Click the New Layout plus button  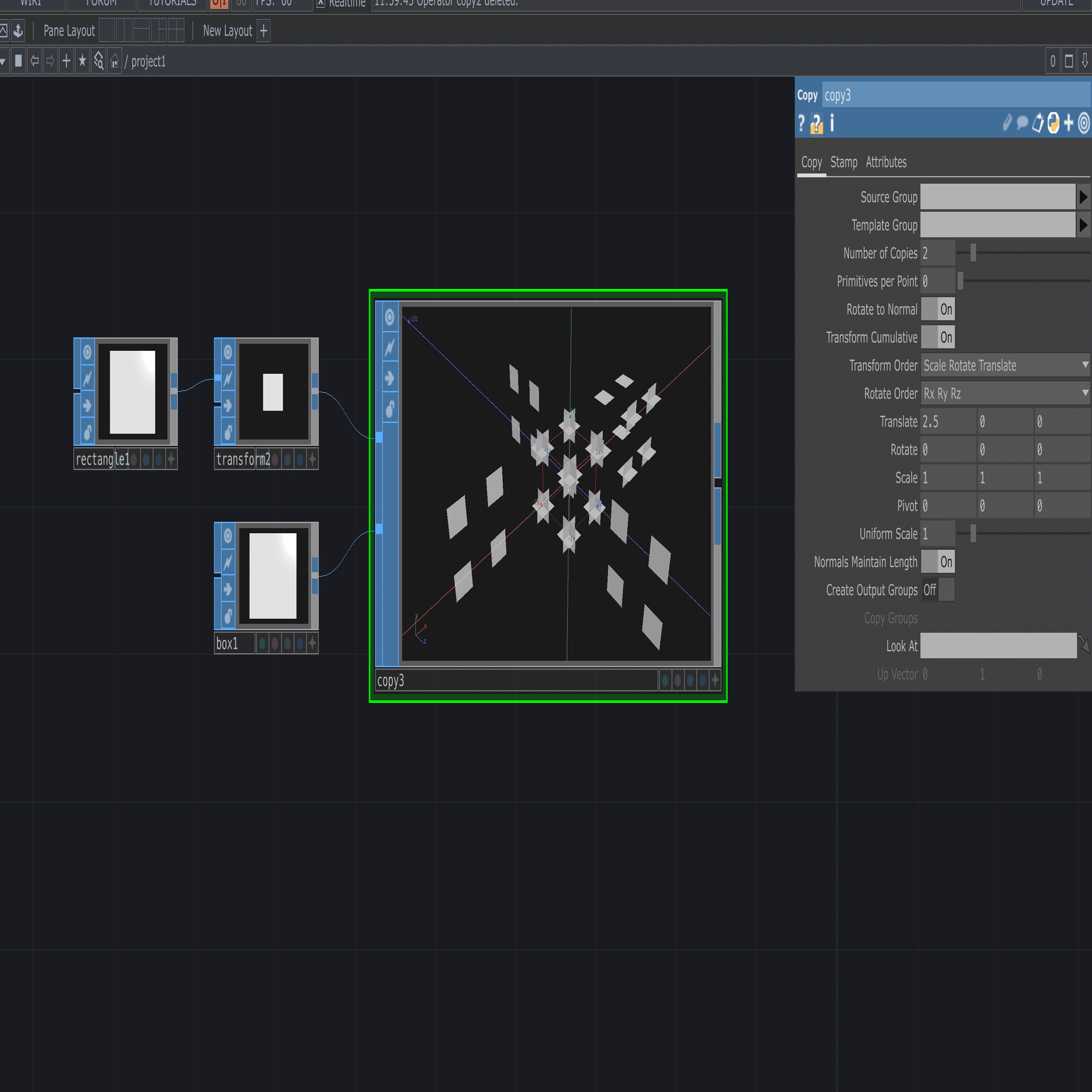(x=263, y=31)
